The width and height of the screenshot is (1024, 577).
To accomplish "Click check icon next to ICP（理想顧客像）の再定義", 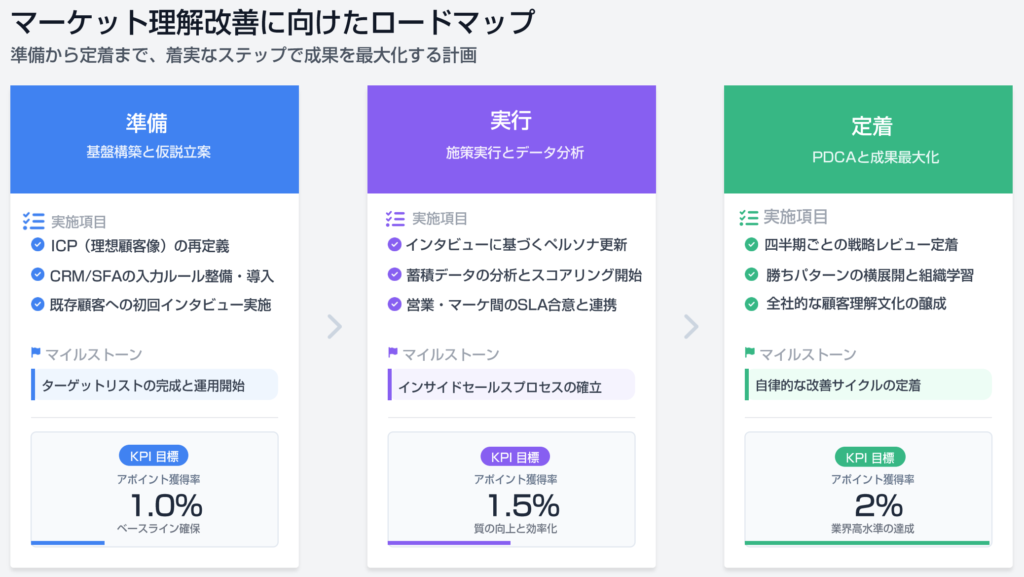I will click(x=38, y=245).
